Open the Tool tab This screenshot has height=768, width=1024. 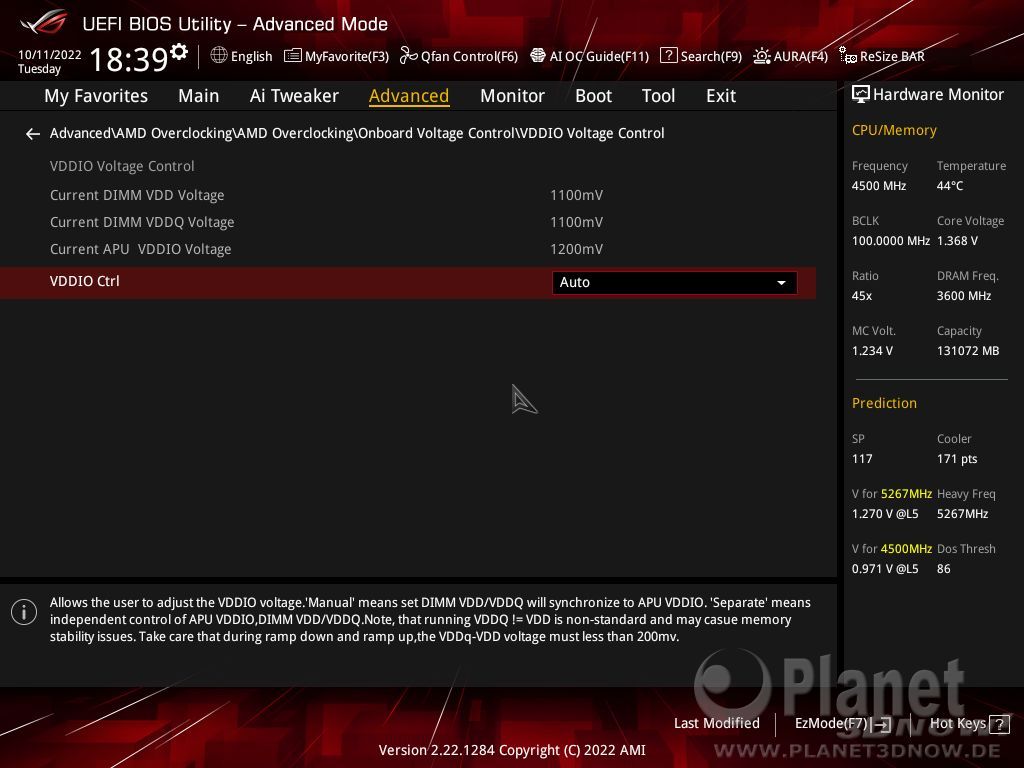(x=658, y=96)
